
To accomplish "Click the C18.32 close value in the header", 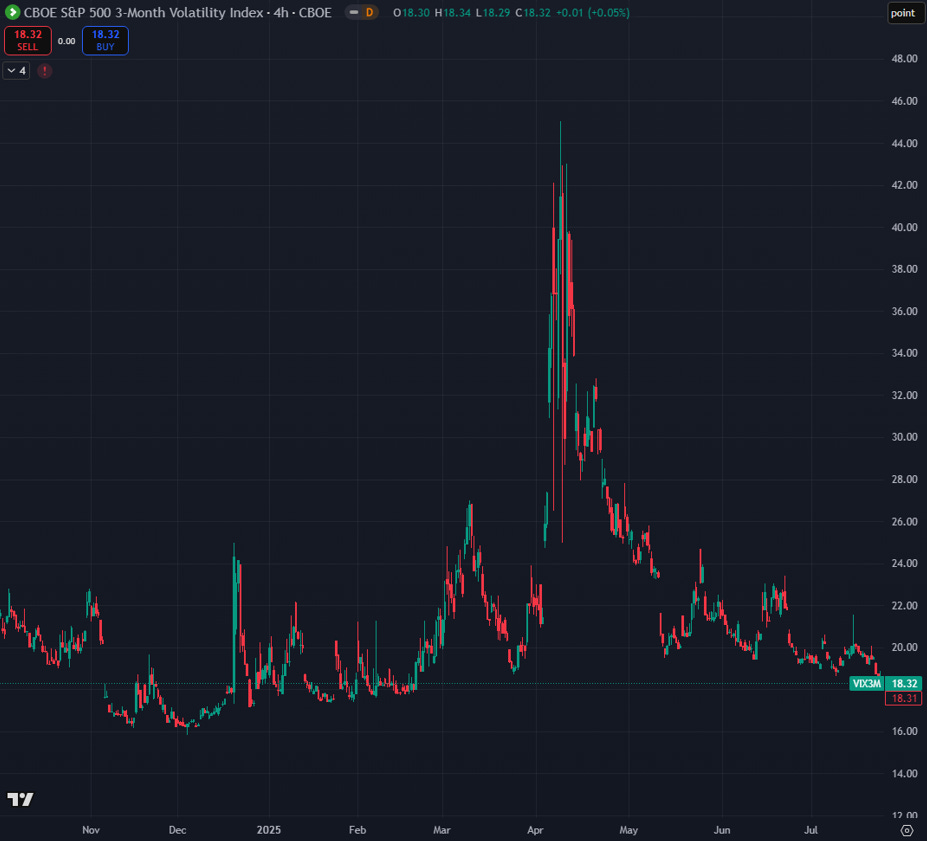I will pos(533,12).
